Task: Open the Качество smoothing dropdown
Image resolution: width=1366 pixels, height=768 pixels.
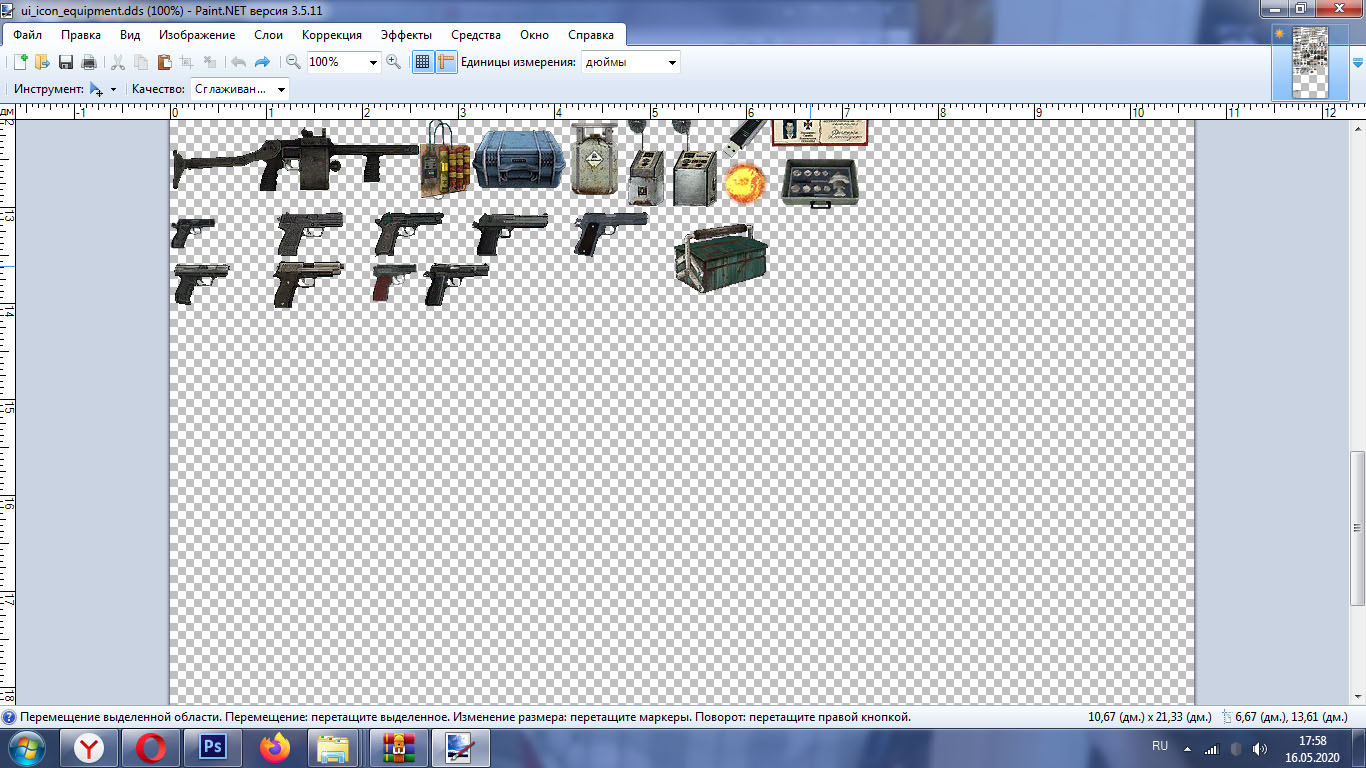Action: (281, 89)
